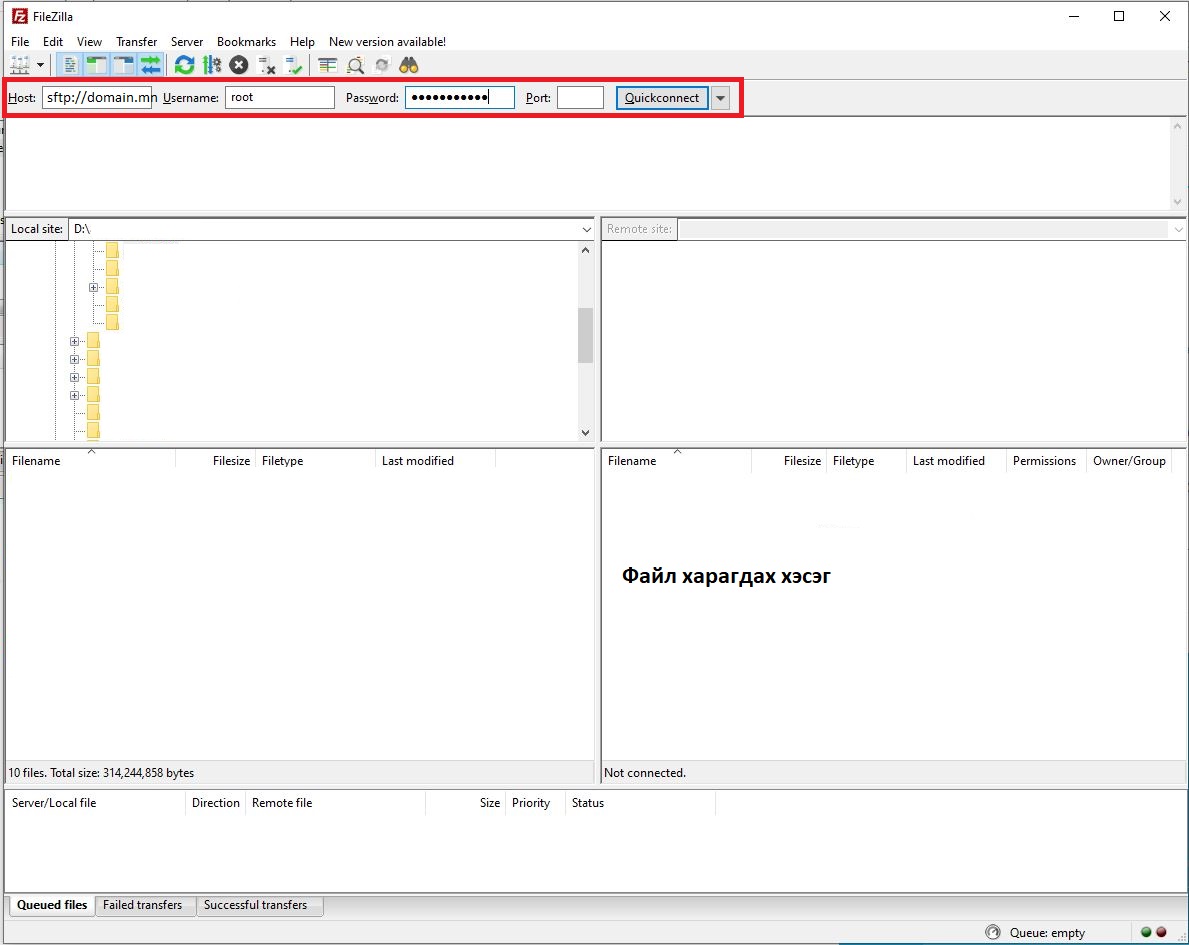The height and width of the screenshot is (945, 1189).
Task: Click the "Not connected." status text
Action: [x=645, y=773]
